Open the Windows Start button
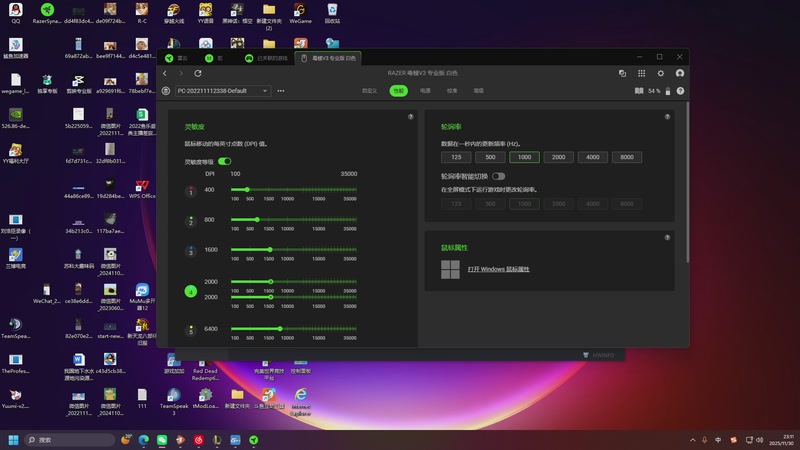Screen dimensions: 800x450 click(14, 440)
